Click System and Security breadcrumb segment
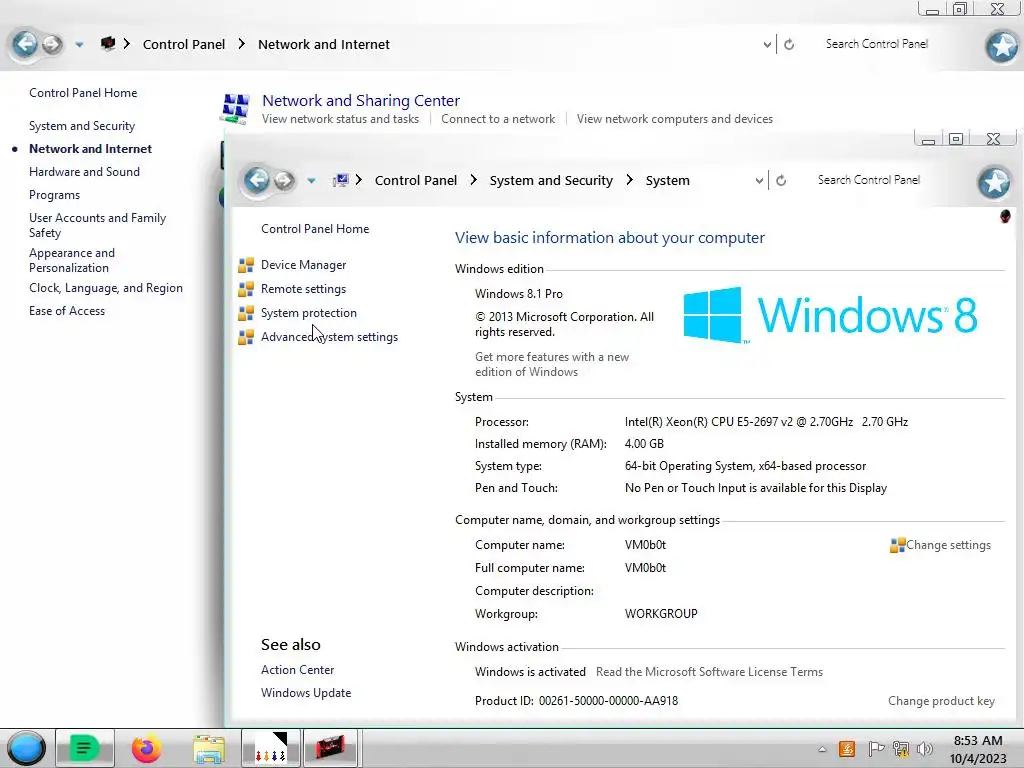The height and width of the screenshot is (768, 1024). point(551,180)
